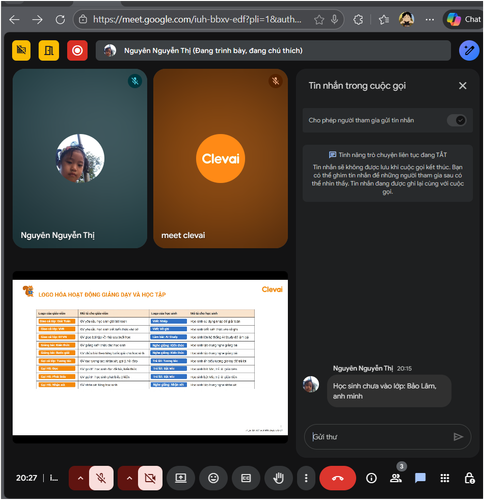Send the chat message arrow icon

click(458, 437)
